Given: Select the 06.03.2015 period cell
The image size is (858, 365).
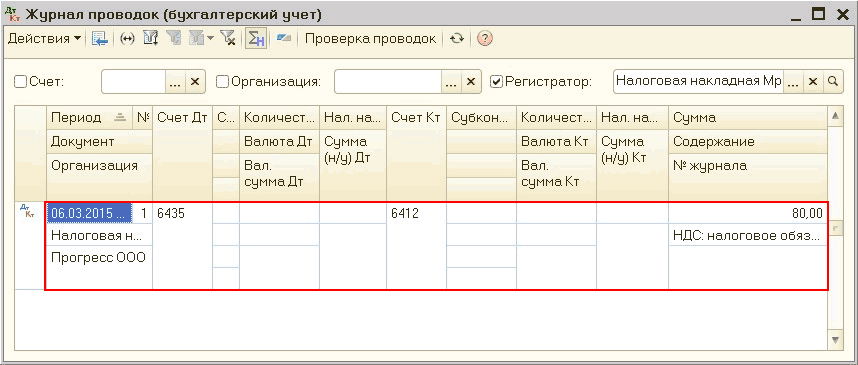Looking at the screenshot, I should [90, 213].
